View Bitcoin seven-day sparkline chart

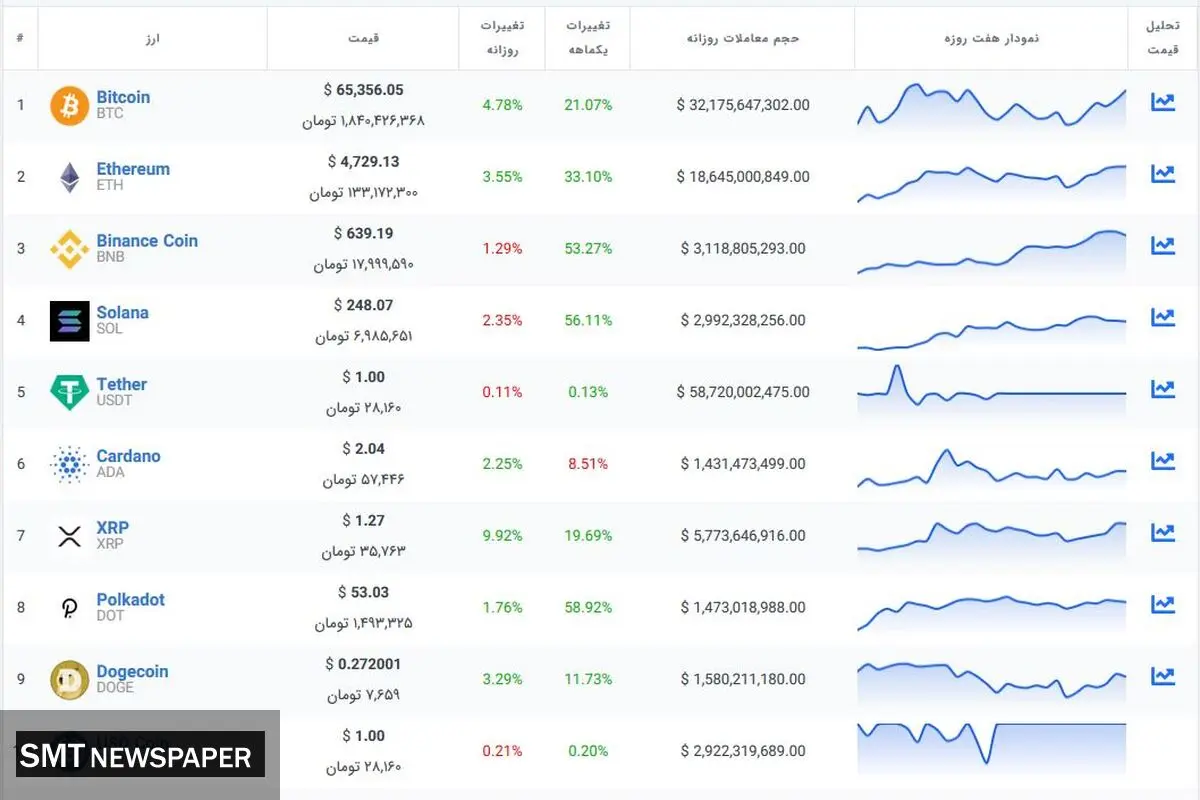click(991, 105)
